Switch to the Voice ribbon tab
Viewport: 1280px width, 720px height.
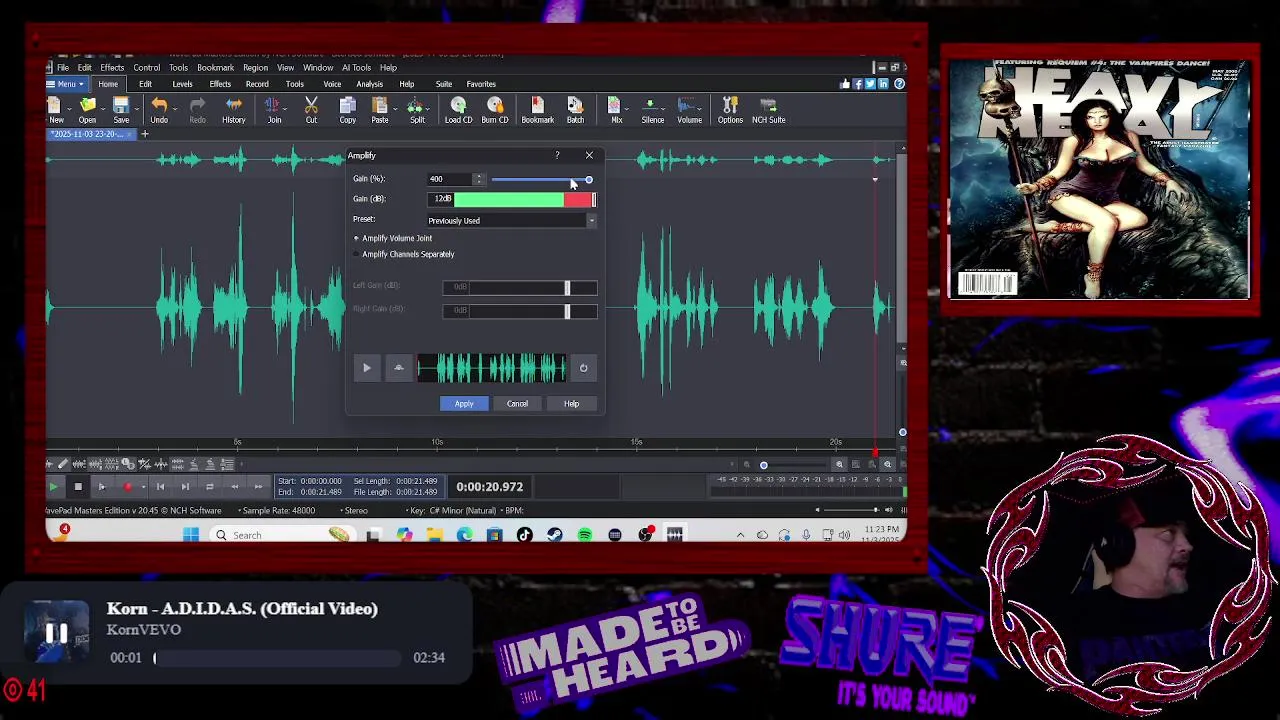point(332,84)
